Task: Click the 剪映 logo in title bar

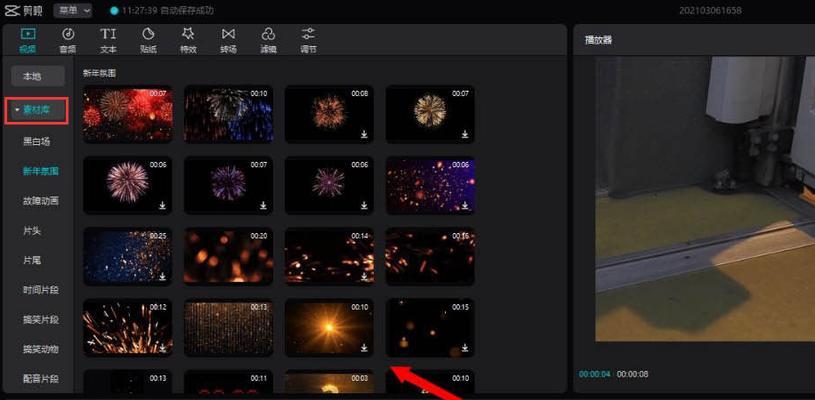Action: tap(23, 10)
